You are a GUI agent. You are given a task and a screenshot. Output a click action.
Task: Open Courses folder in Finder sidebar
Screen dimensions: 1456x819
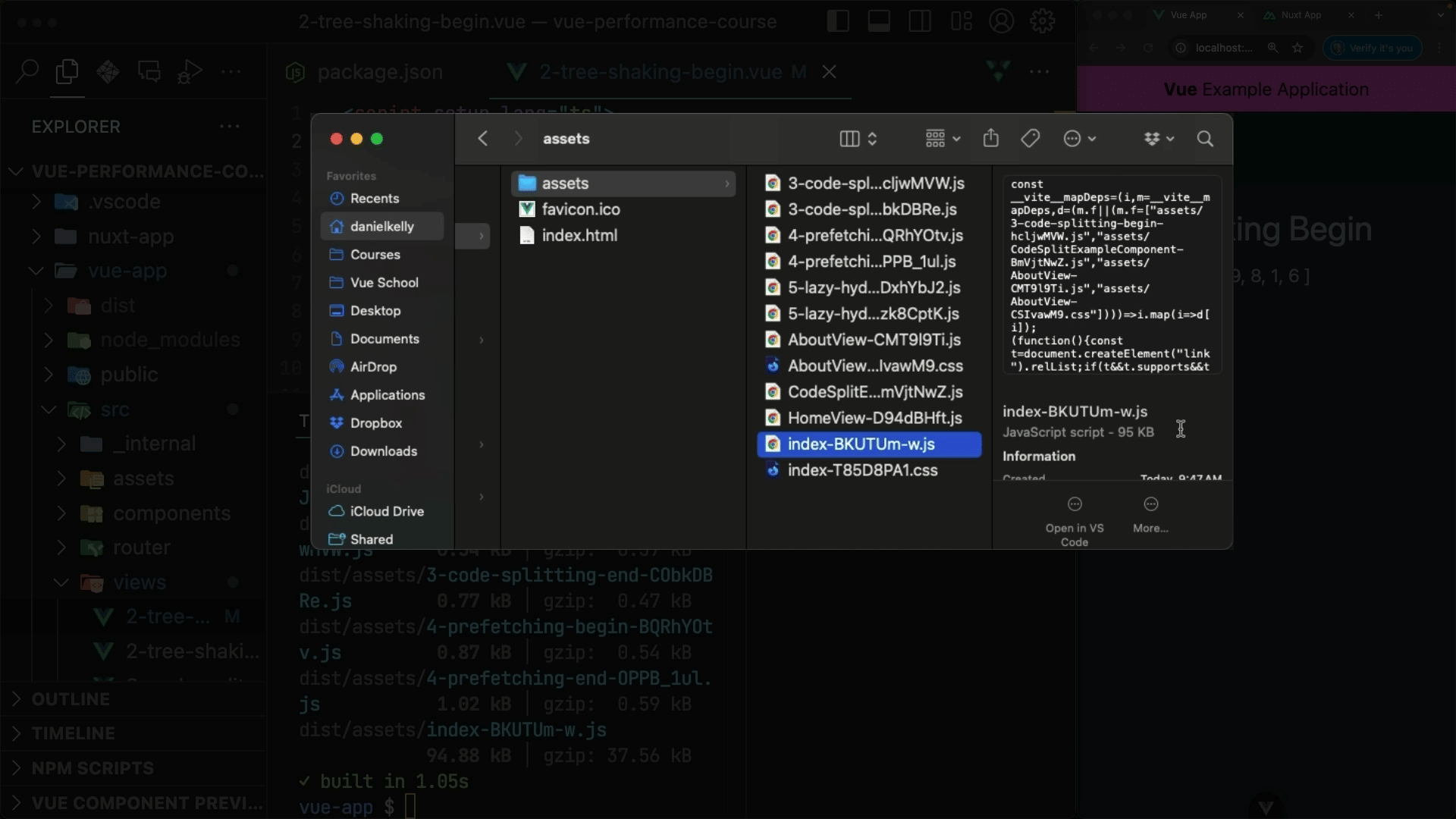pyautogui.click(x=381, y=254)
